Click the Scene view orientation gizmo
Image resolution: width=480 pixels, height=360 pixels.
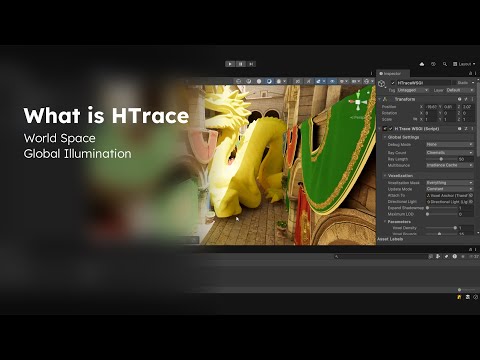[358, 102]
